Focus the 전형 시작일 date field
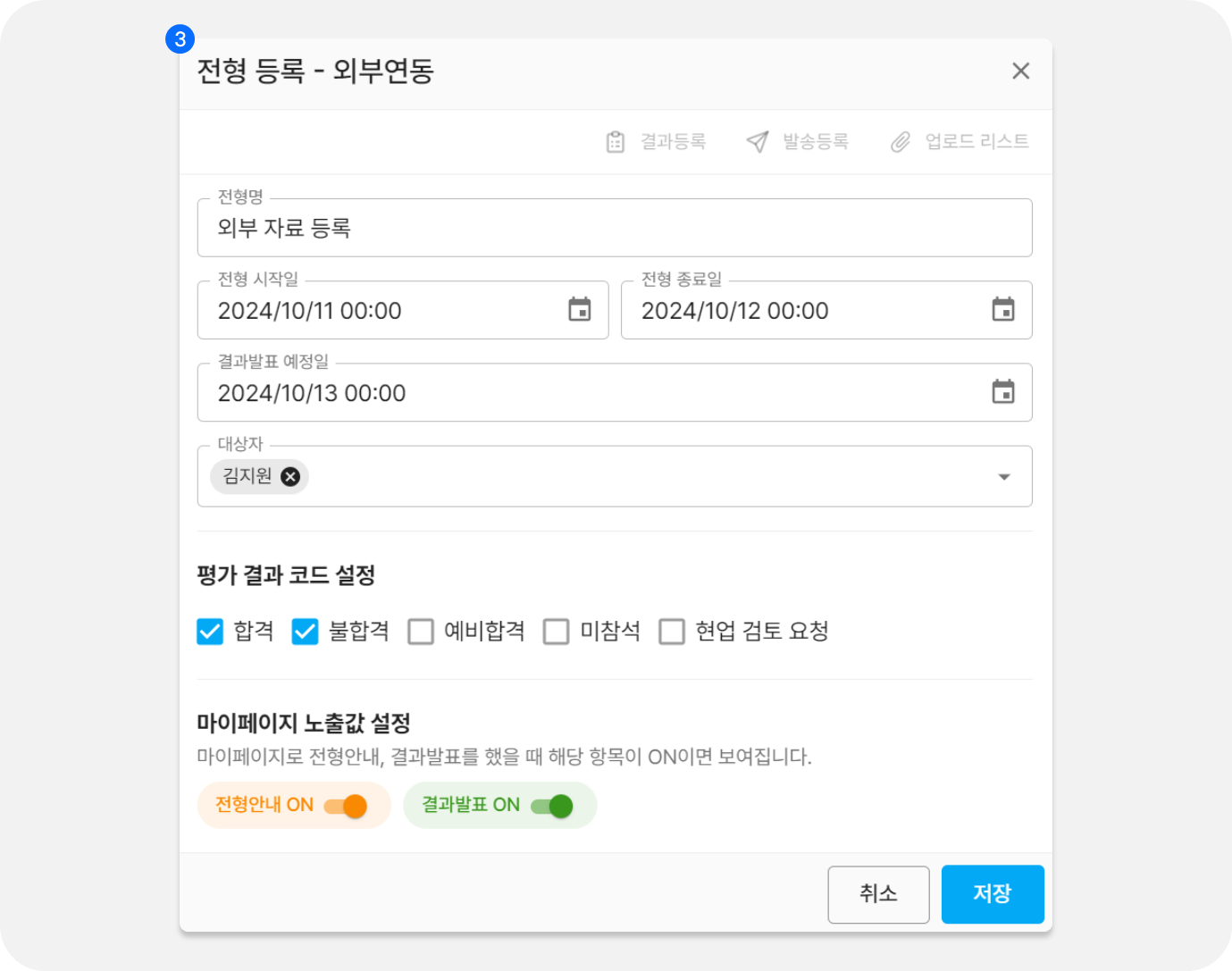The height and width of the screenshot is (971, 1232). (x=384, y=311)
